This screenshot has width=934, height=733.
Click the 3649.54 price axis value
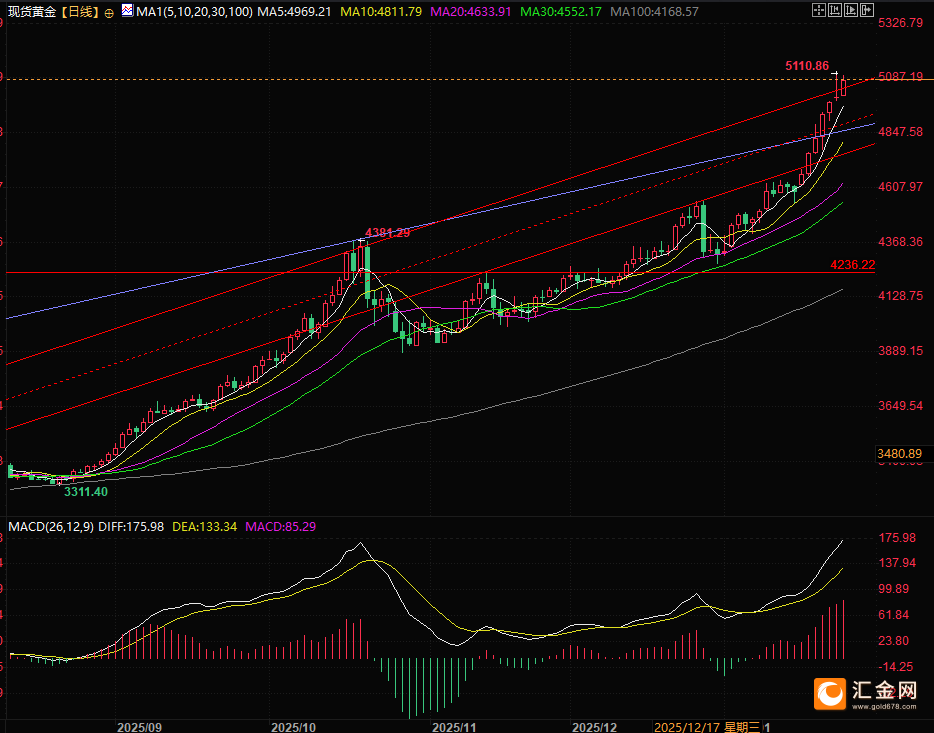coord(901,405)
